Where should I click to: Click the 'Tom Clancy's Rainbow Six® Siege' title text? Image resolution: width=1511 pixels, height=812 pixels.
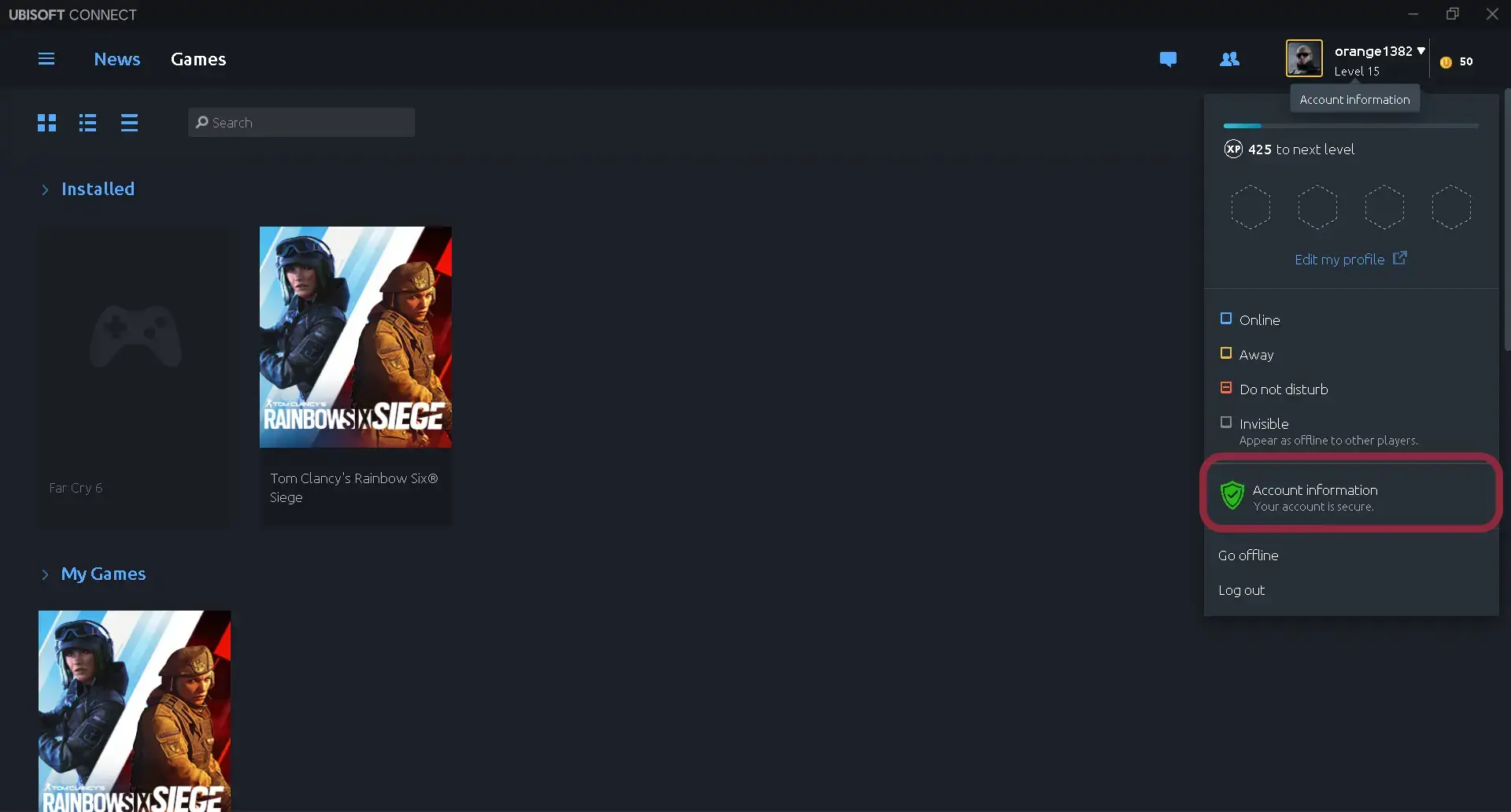click(x=354, y=488)
